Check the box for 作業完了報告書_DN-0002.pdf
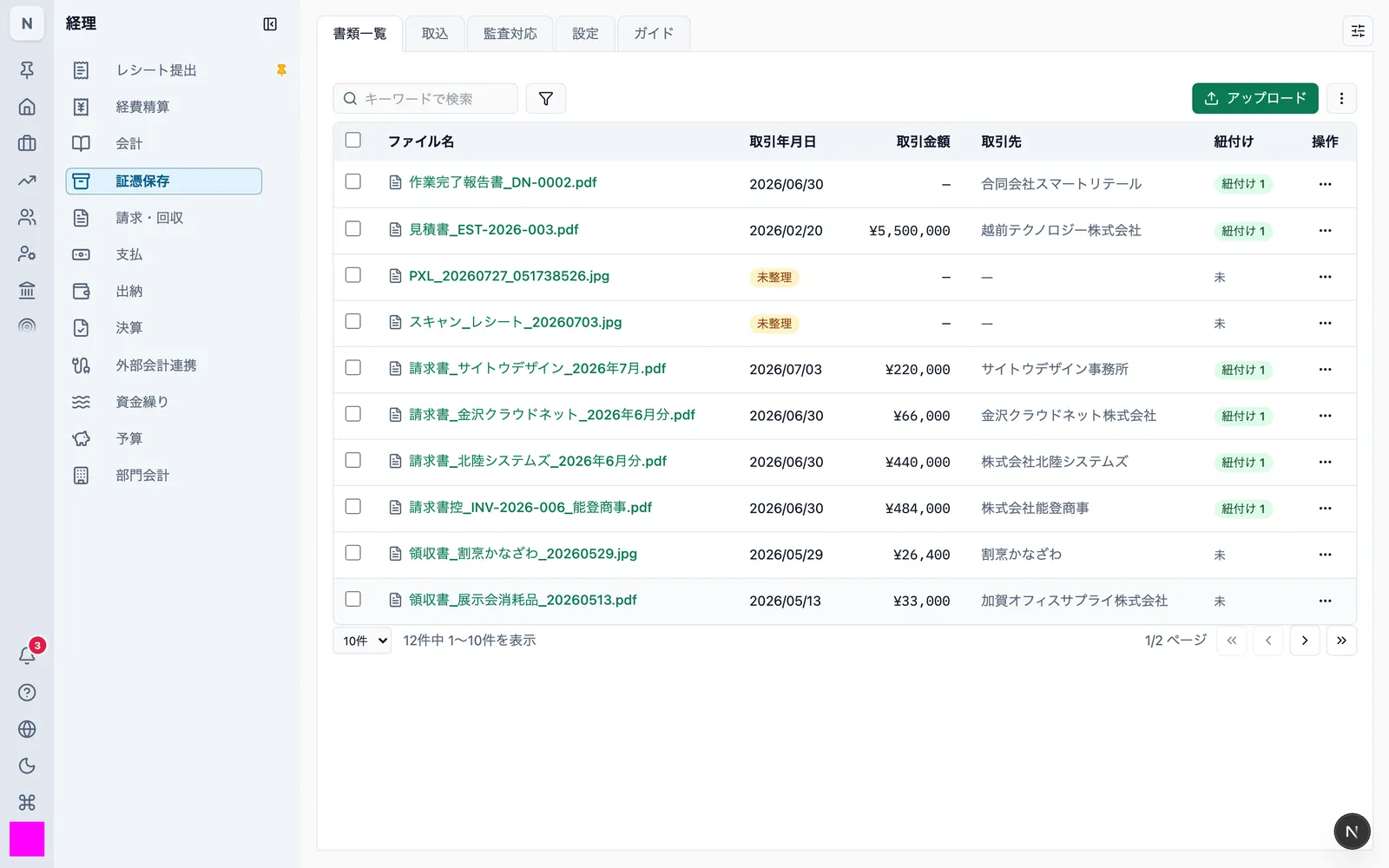This screenshot has height=868, width=1389. coord(353,181)
